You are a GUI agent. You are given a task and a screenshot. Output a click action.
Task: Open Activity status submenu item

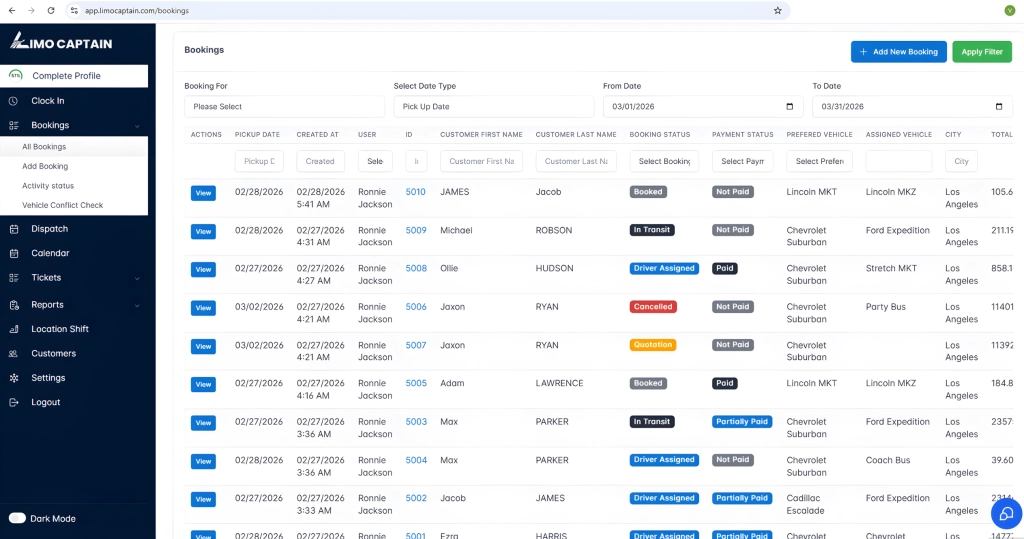[48, 186]
